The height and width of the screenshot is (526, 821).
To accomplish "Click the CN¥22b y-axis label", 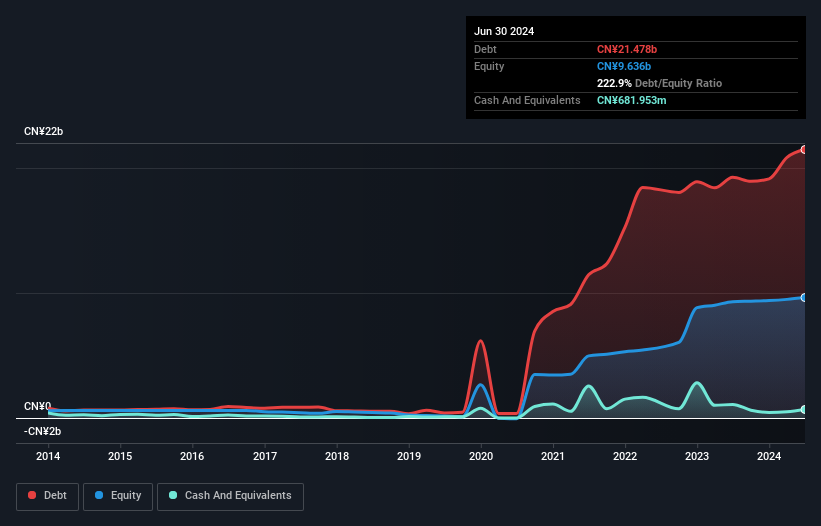I will (43, 131).
